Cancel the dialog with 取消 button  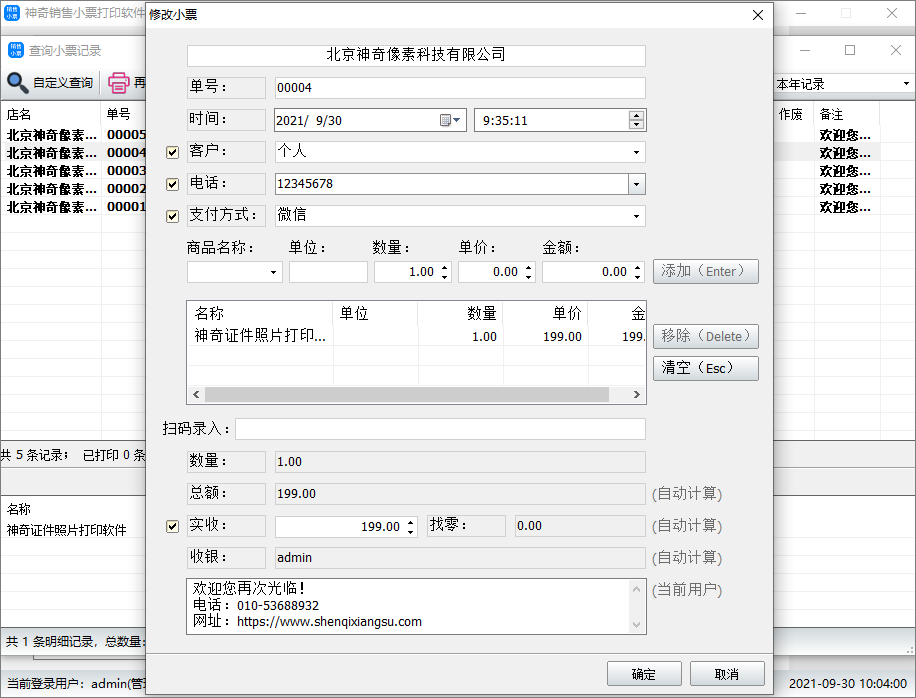(727, 674)
